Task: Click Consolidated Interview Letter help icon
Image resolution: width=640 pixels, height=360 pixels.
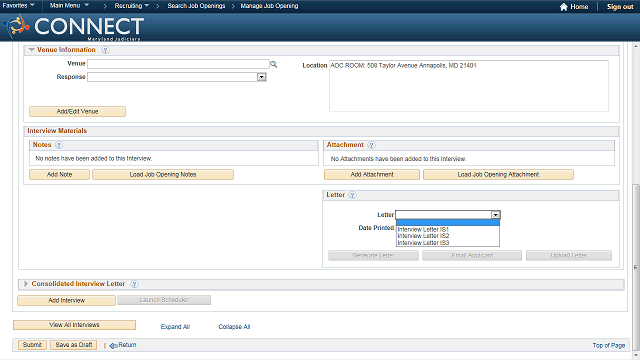Action: point(134,284)
